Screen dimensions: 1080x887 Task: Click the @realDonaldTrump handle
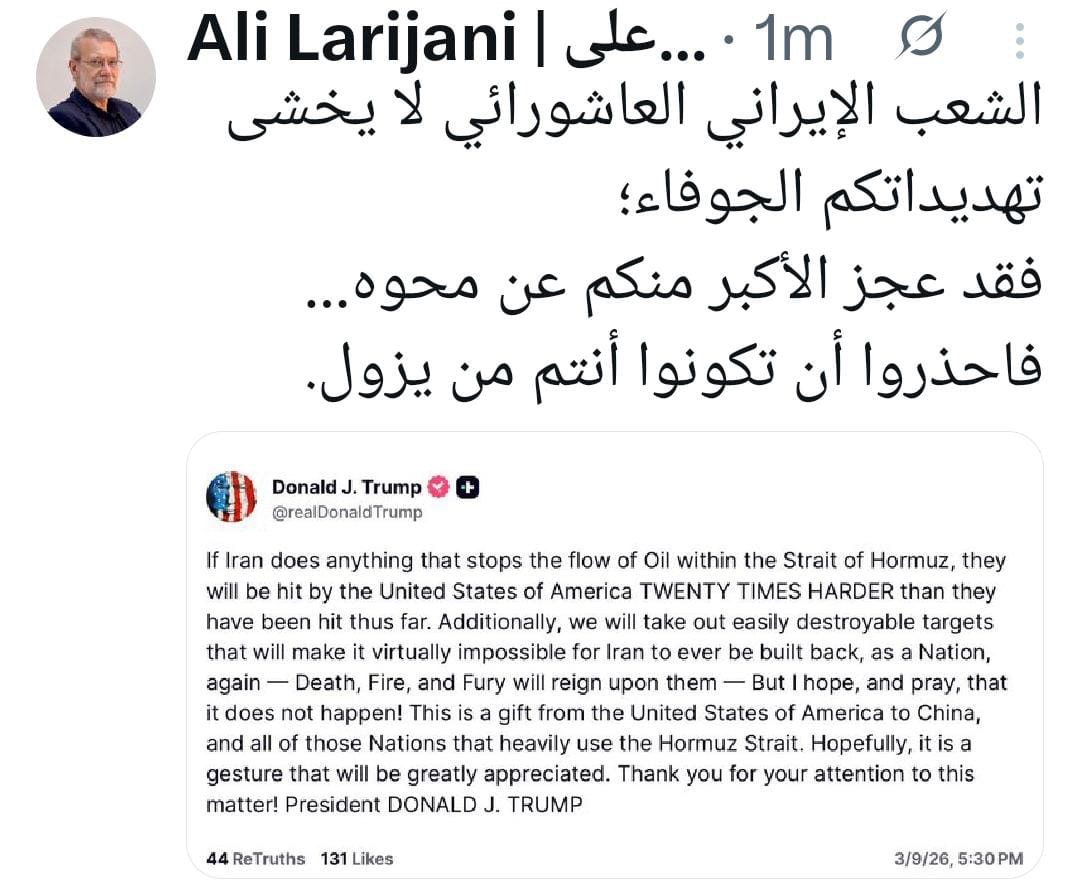[x=347, y=512]
